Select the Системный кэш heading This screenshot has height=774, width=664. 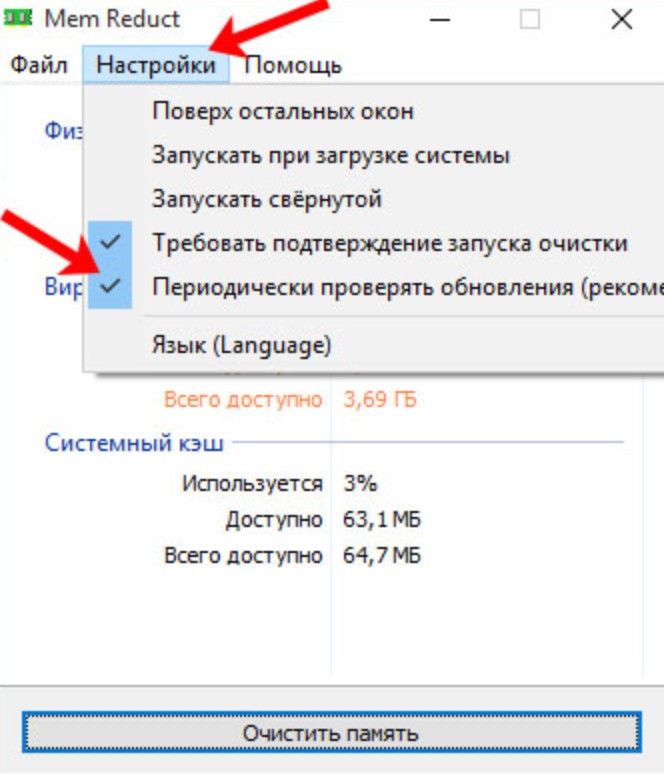134,443
